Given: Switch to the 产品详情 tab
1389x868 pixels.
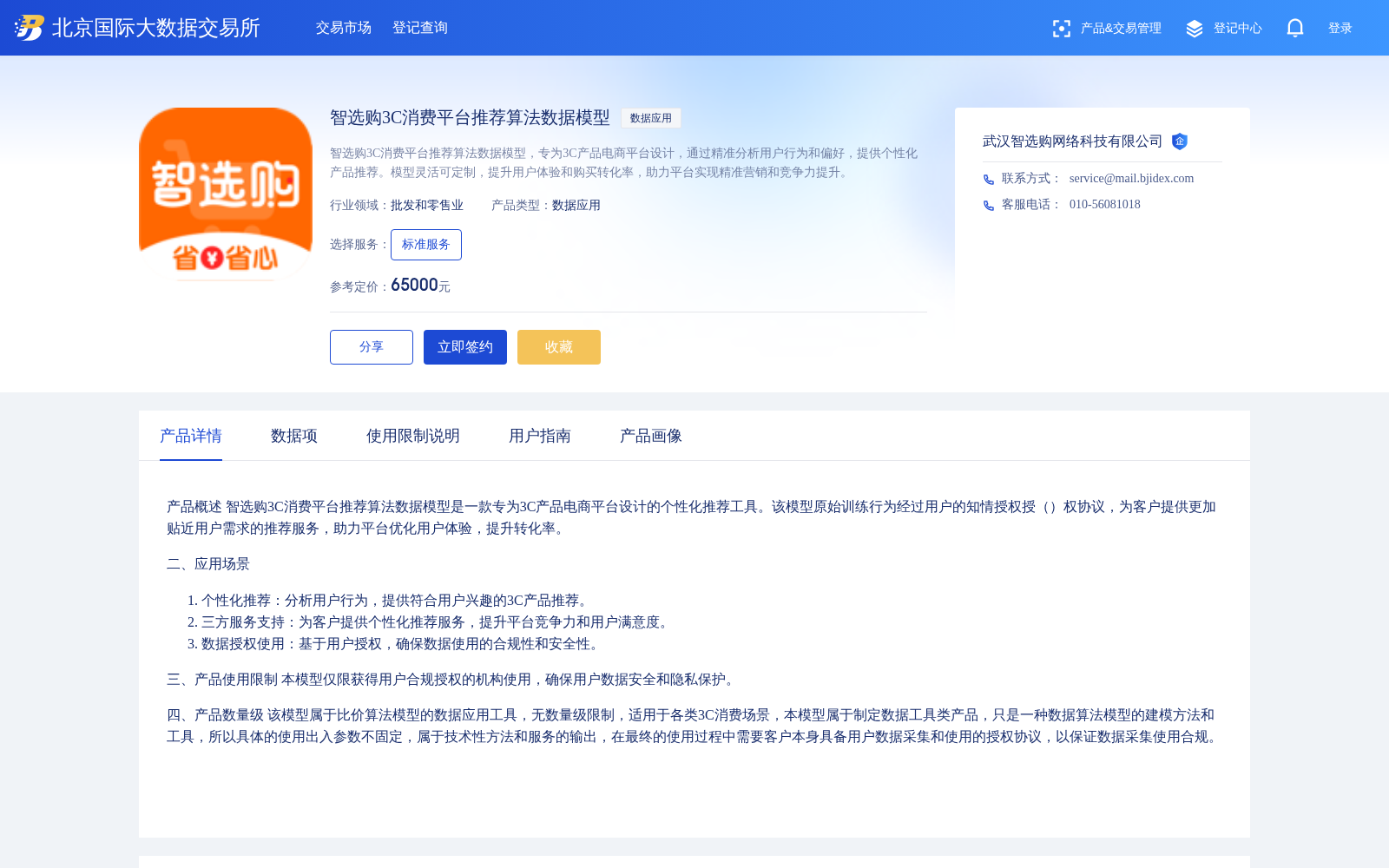Looking at the screenshot, I should coord(191,436).
